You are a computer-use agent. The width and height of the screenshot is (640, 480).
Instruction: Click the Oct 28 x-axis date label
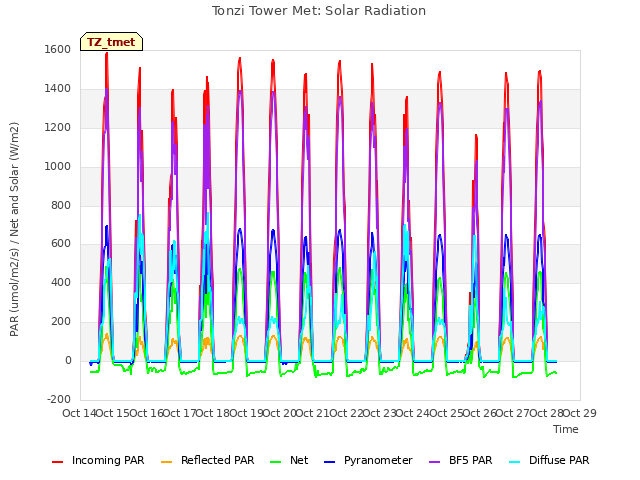pos(546,413)
